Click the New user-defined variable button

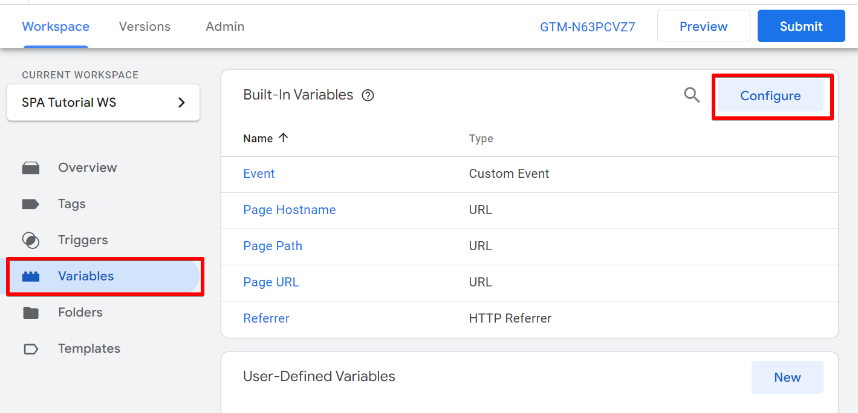click(787, 377)
